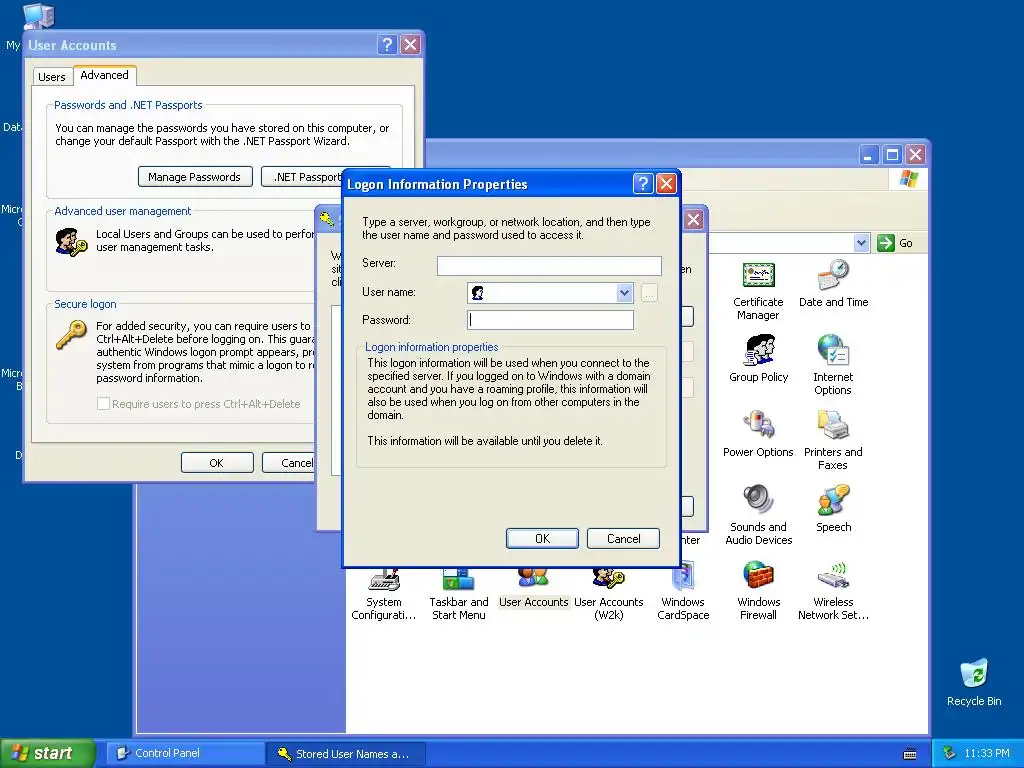
Task: Close the Stored User Names dialog behind
Action: click(x=694, y=219)
